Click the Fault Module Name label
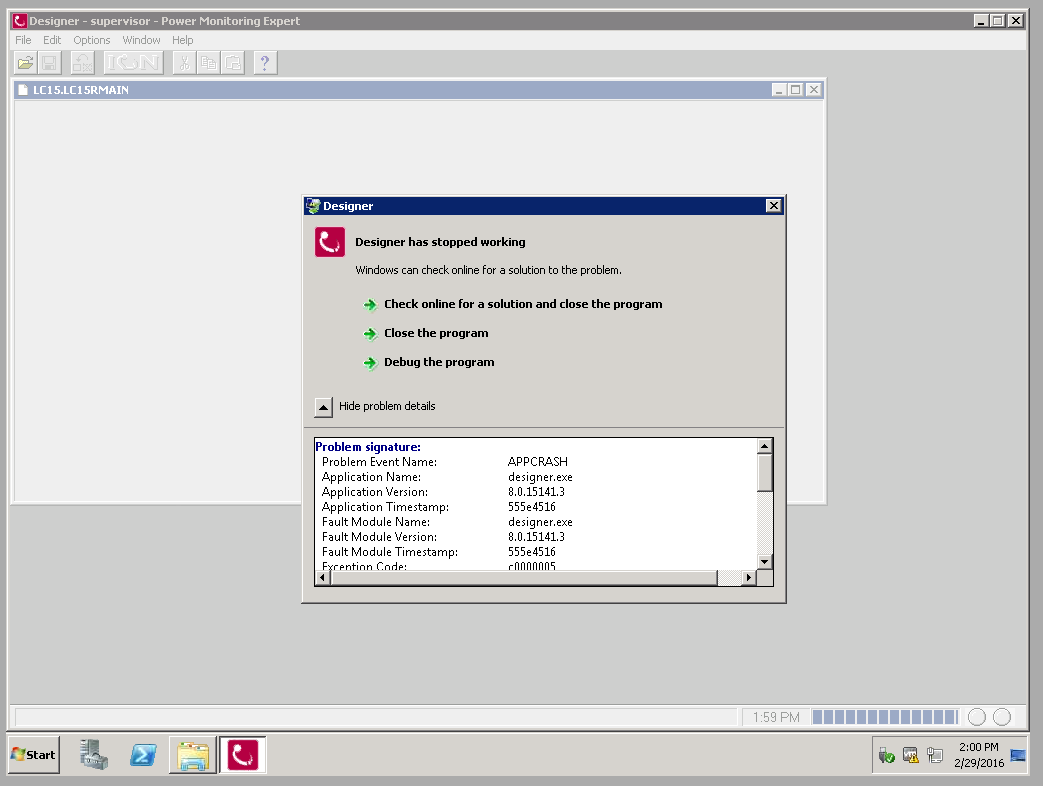The width and height of the screenshot is (1043, 786). click(x=376, y=522)
